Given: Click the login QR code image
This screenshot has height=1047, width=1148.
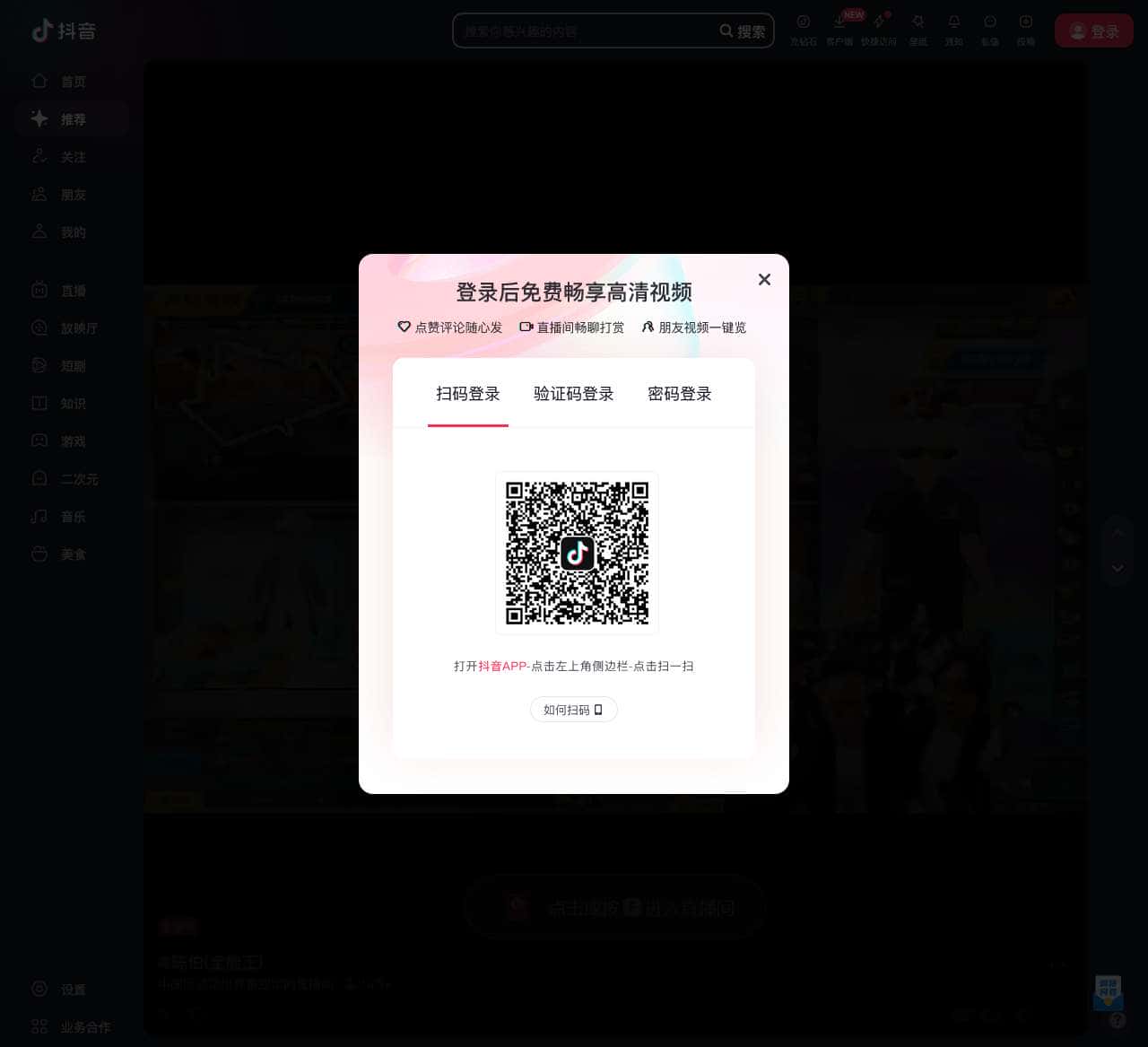Looking at the screenshot, I should pyautogui.click(x=577, y=553).
